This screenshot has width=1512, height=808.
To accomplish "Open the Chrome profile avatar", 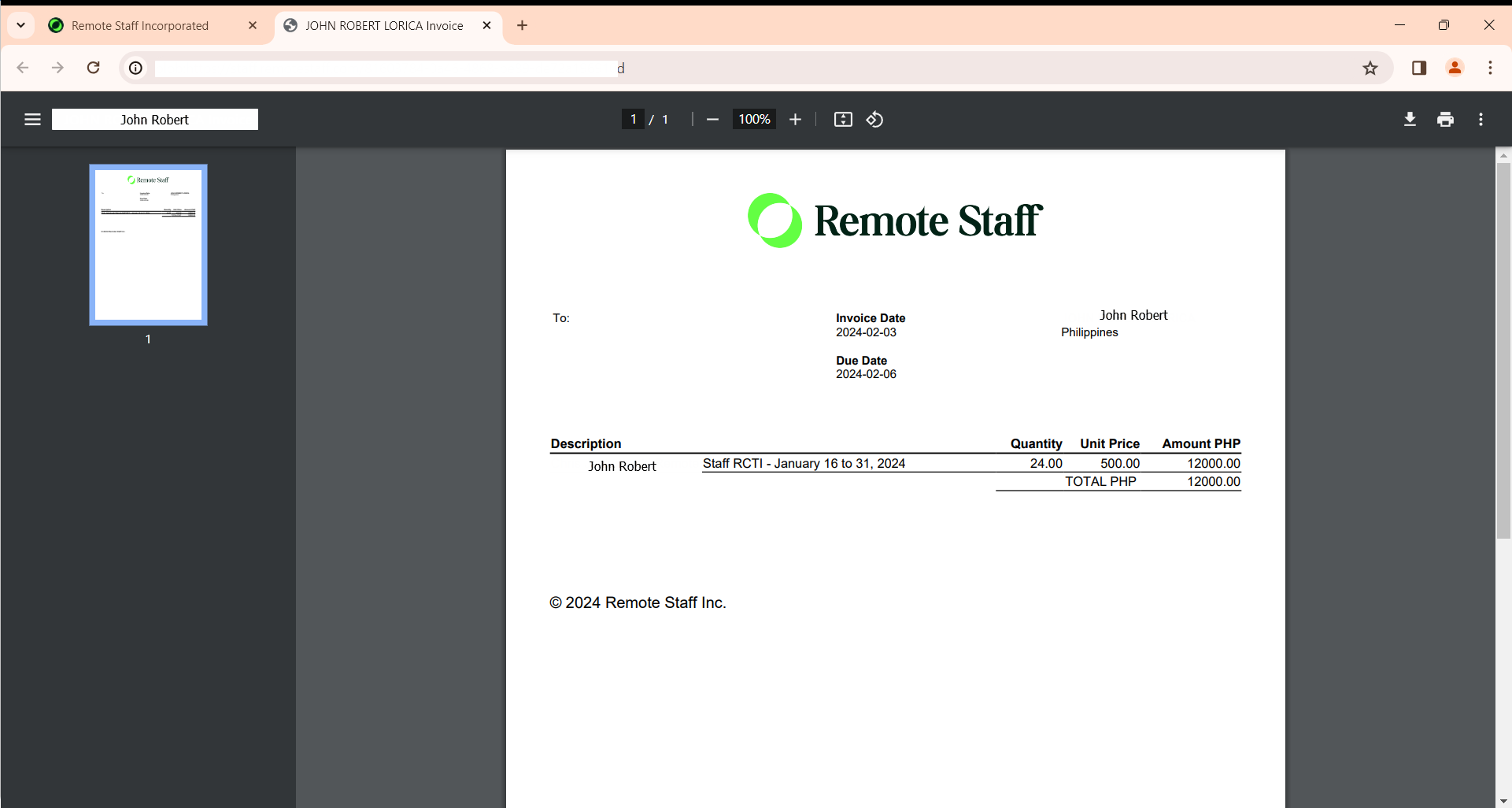I will click(1455, 69).
